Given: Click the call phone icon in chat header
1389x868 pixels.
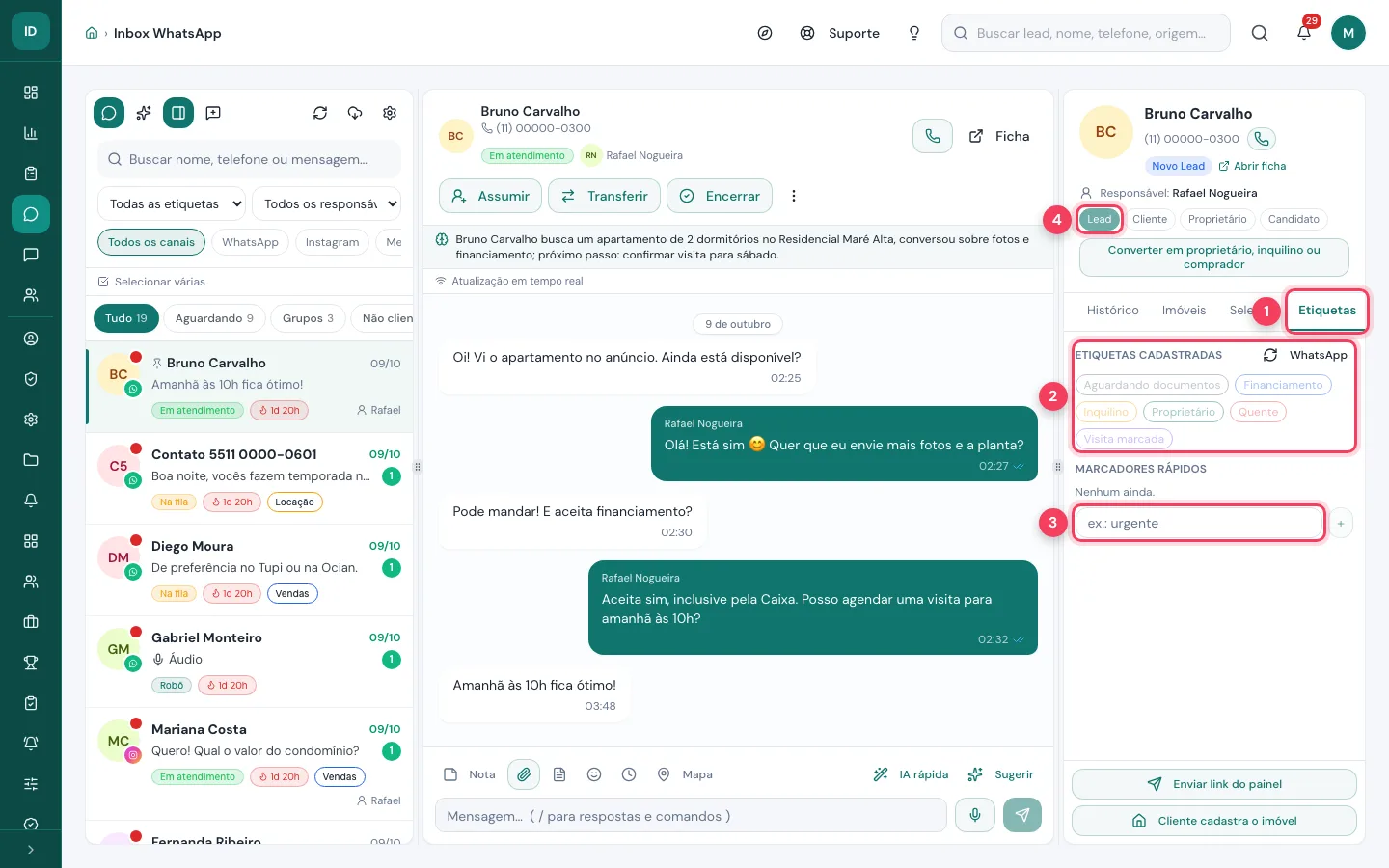Looking at the screenshot, I should (x=933, y=136).
